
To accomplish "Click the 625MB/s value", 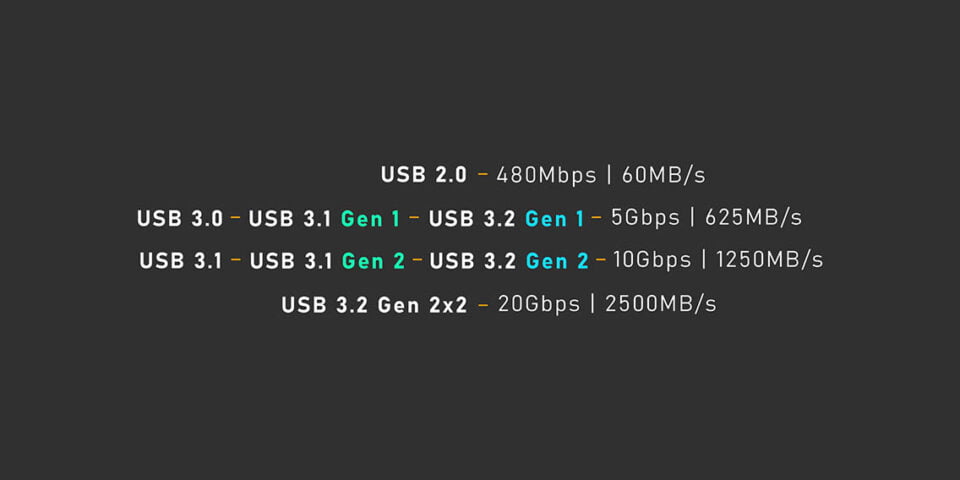I will point(754,218).
